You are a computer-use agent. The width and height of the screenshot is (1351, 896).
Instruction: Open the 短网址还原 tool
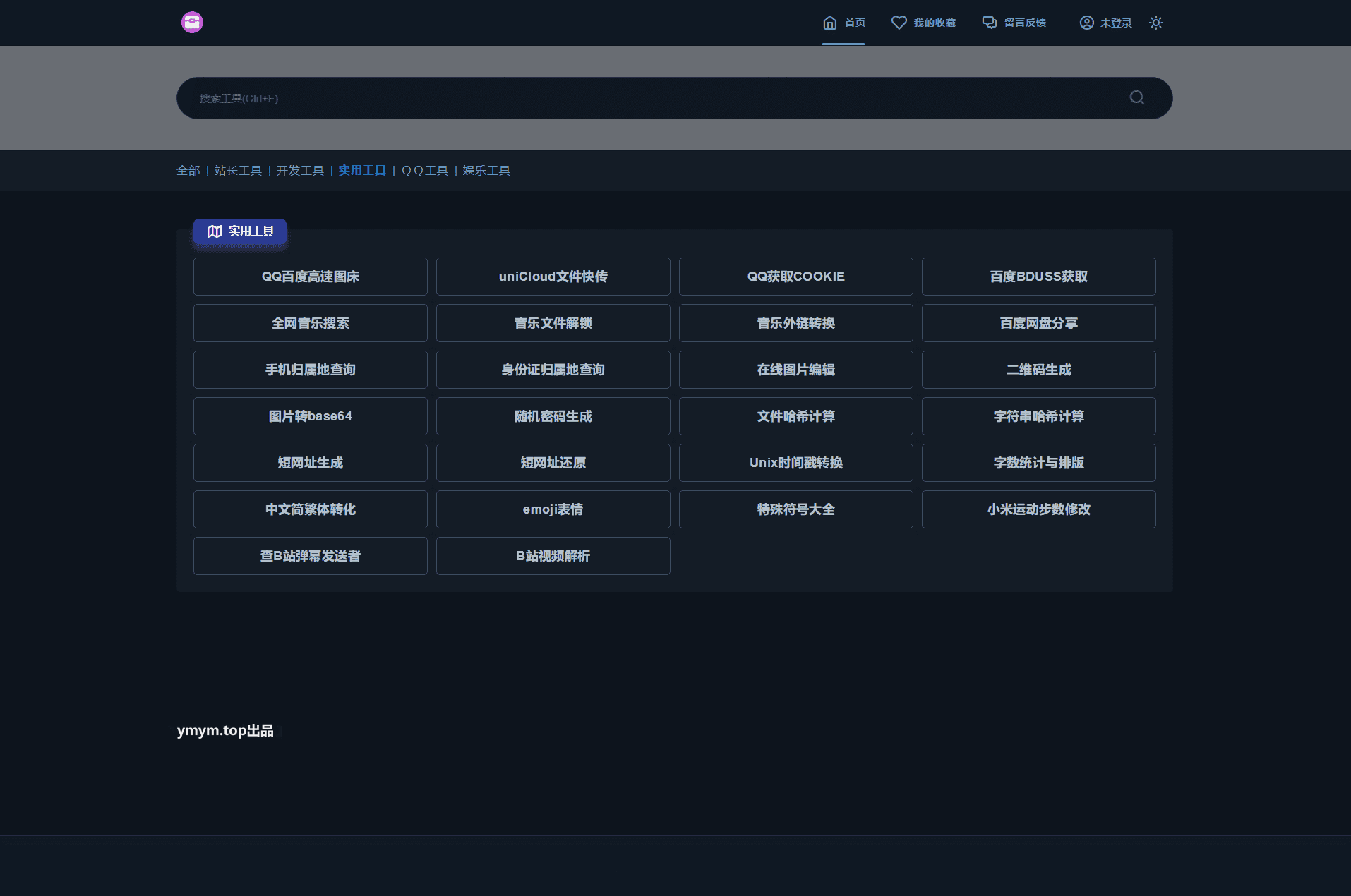(553, 463)
